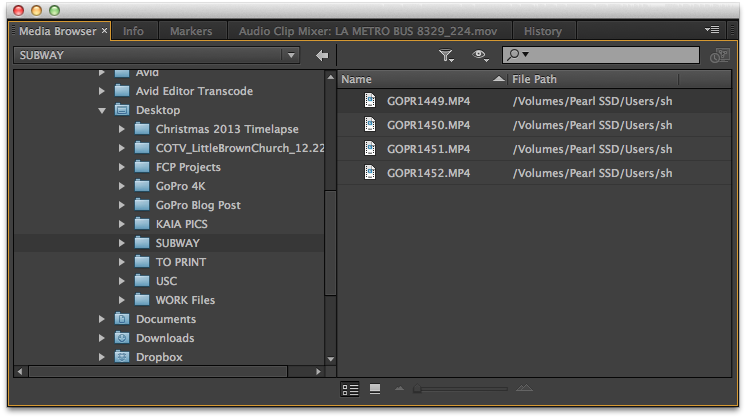The image size is (746, 418).
Task: Switch to the Info tab
Action: coord(133,31)
